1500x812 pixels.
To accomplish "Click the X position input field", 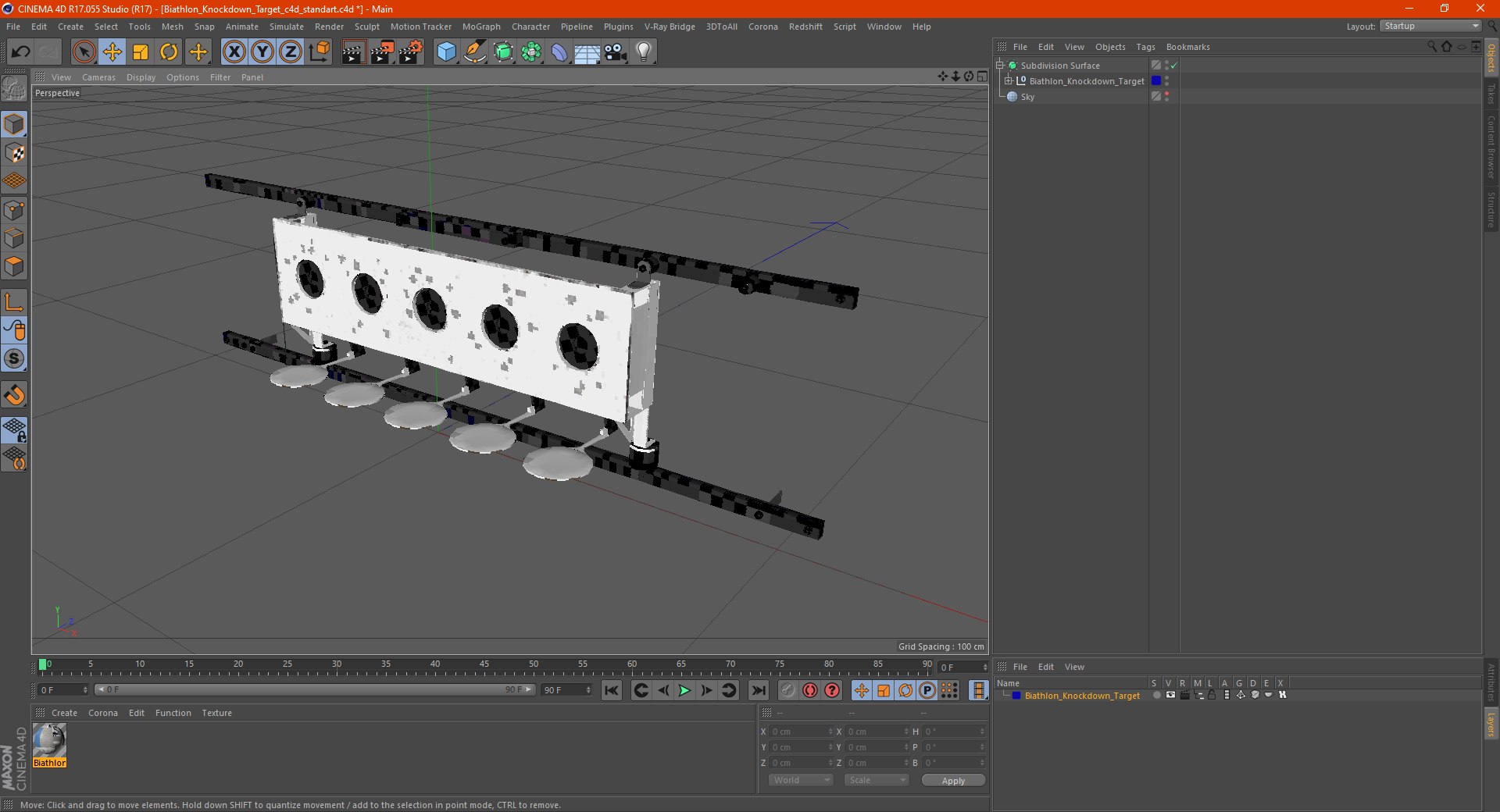I will (x=801, y=732).
